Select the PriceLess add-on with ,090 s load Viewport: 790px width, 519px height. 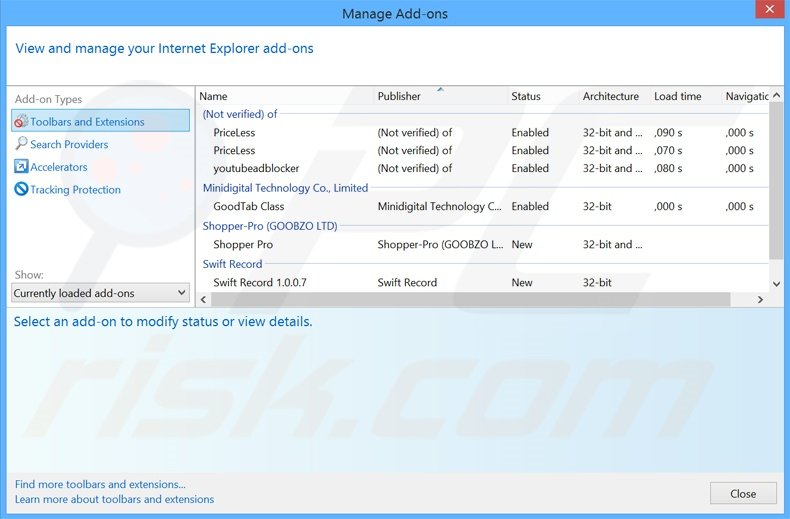click(x=483, y=133)
